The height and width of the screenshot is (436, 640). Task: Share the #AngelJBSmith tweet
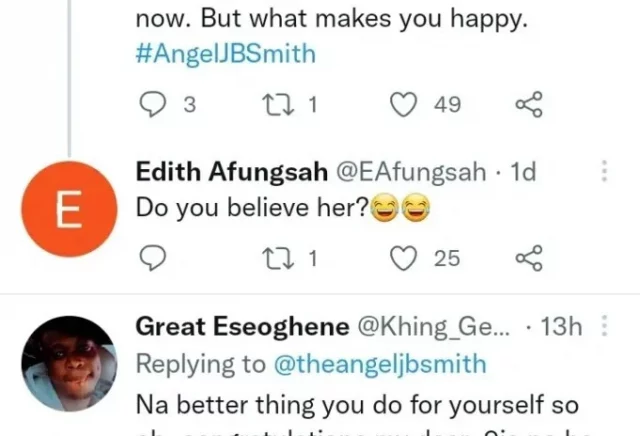(x=529, y=105)
